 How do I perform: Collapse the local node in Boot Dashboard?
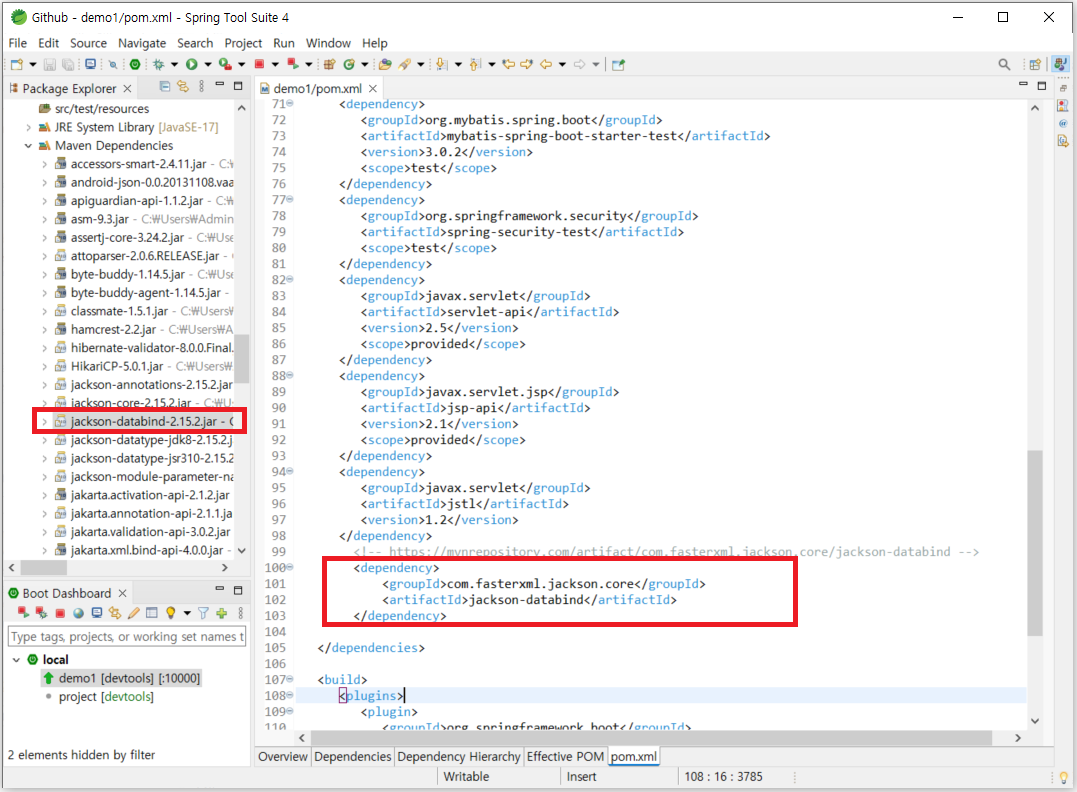click(x=16, y=659)
